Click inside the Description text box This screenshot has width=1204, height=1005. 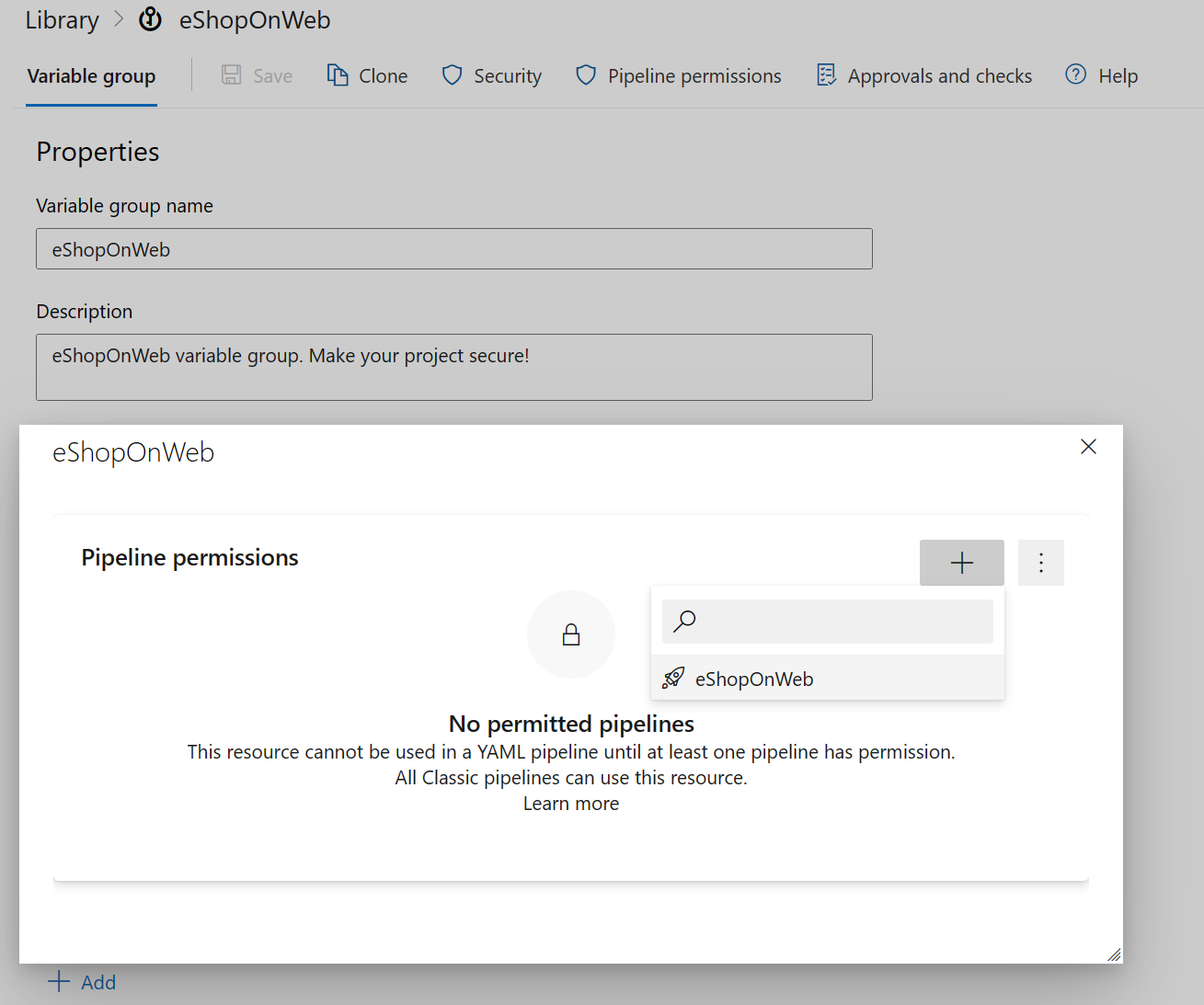pos(453,367)
